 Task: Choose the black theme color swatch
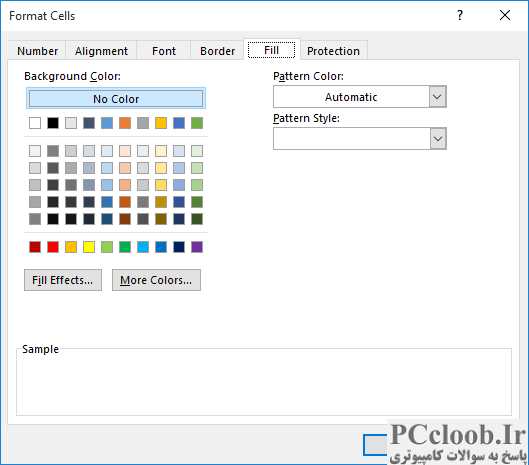pyautogui.click(x=53, y=123)
